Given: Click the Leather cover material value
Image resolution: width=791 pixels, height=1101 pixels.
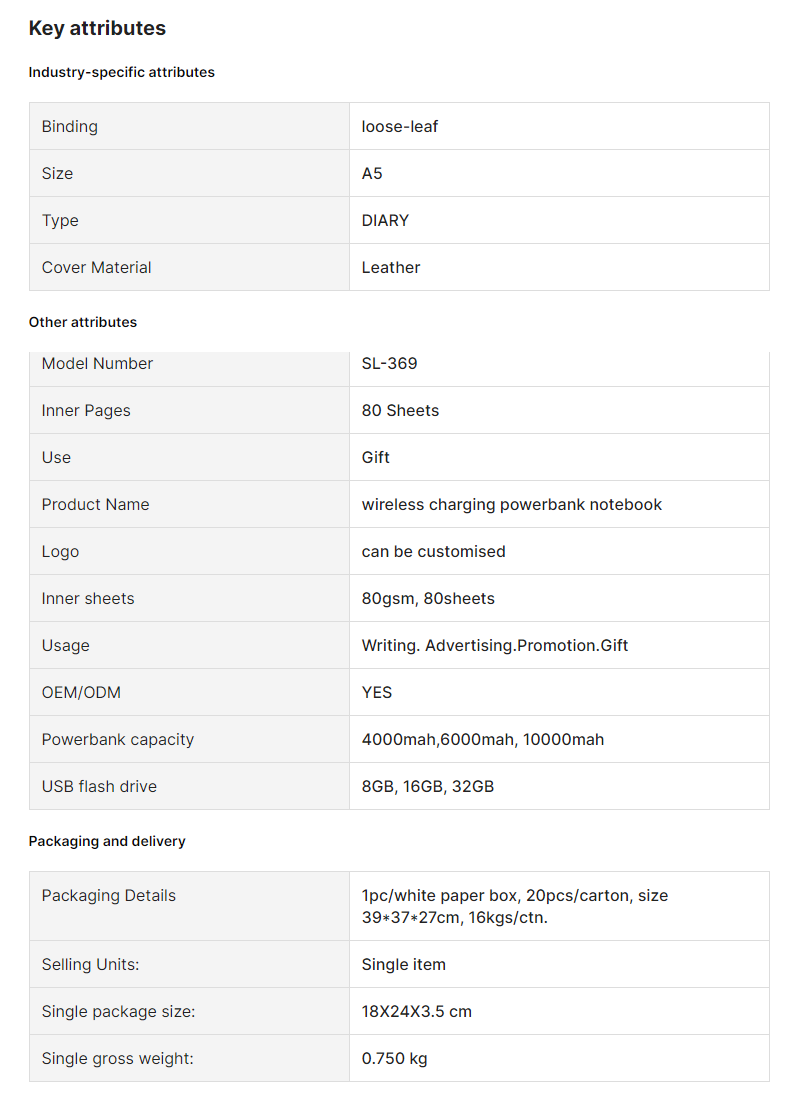Looking at the screenshot, I should 391,268.
